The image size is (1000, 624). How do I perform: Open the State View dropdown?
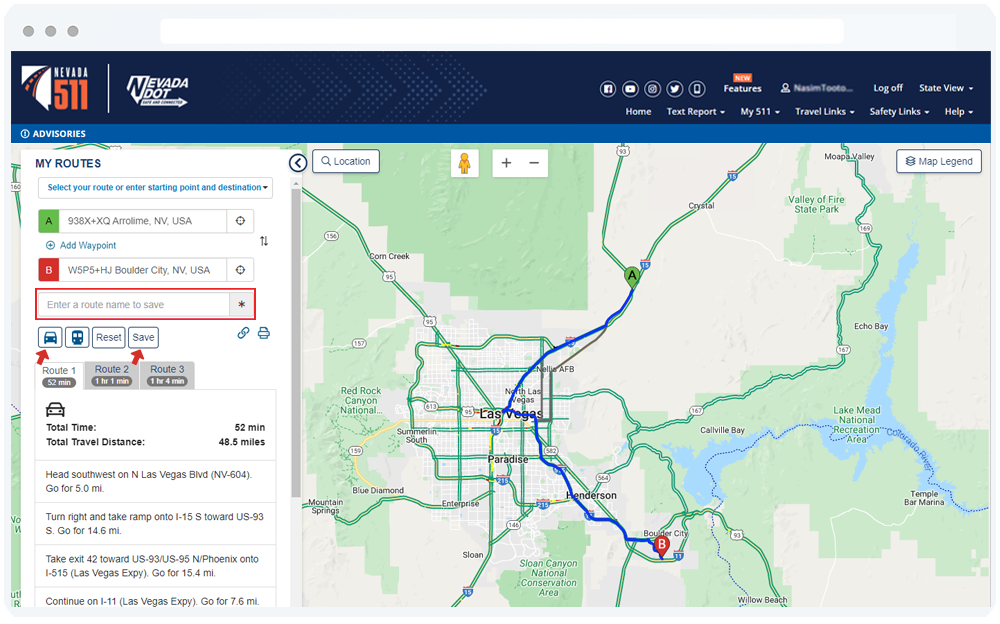pos(945,88)
